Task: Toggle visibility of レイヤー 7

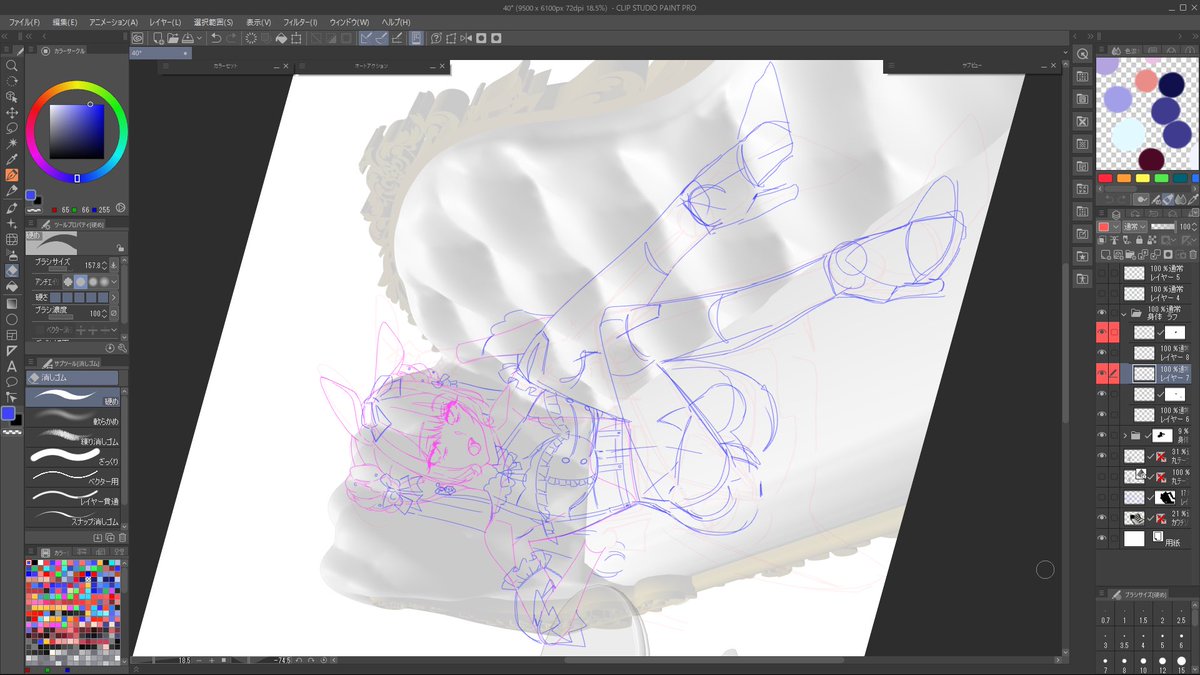Action: [x=1102, y=374]
